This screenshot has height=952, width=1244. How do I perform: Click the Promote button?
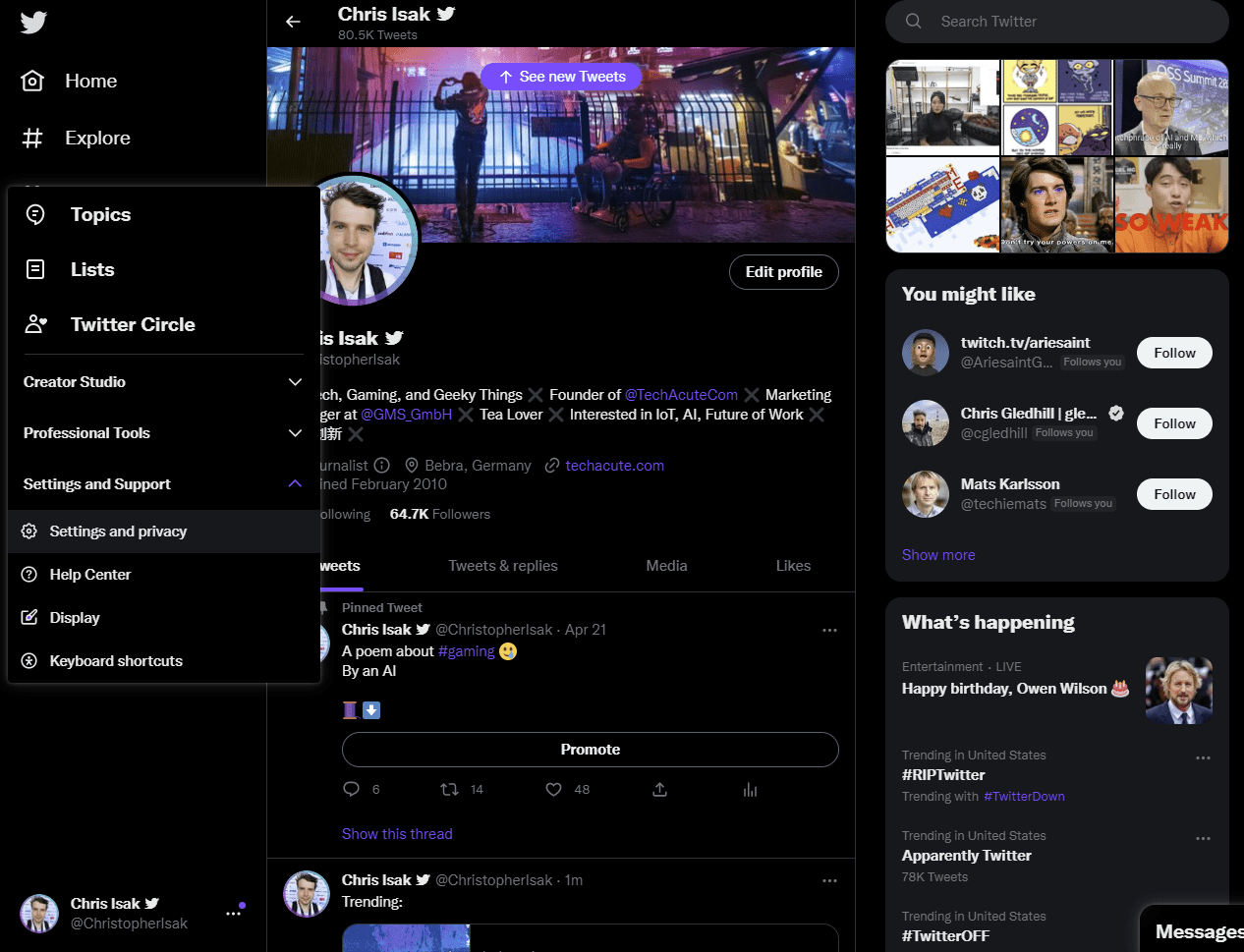coord(591,750)
